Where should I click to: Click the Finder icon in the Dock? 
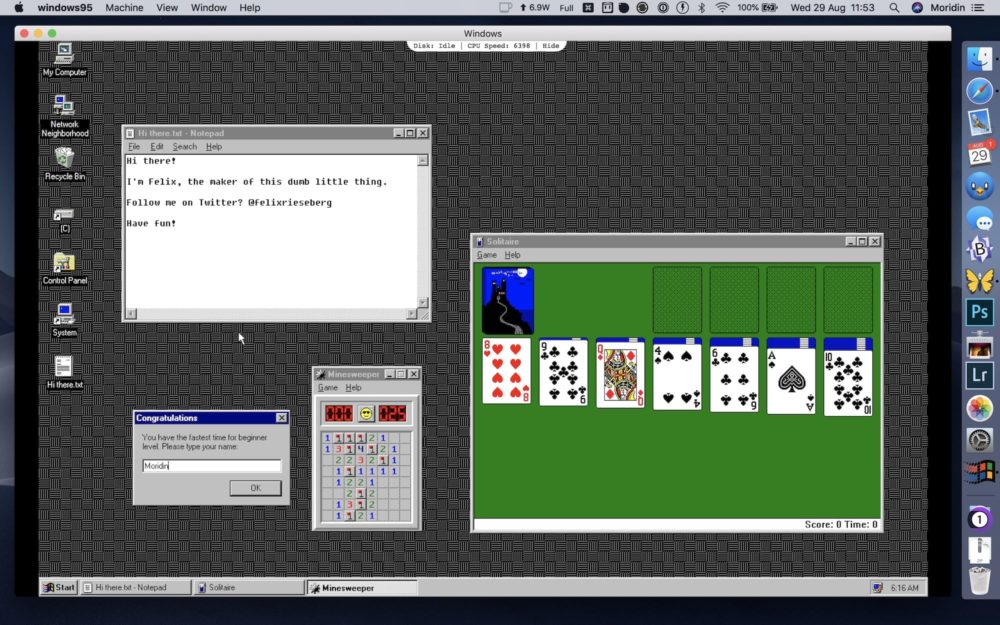[980, 59]
